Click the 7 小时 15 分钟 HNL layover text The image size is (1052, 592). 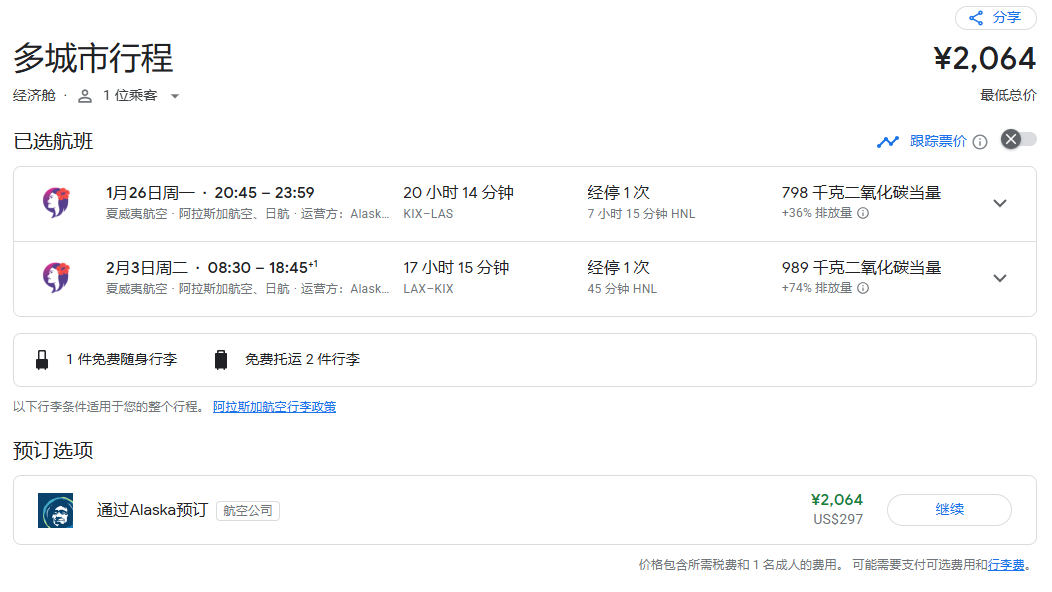tap(641, 213)
